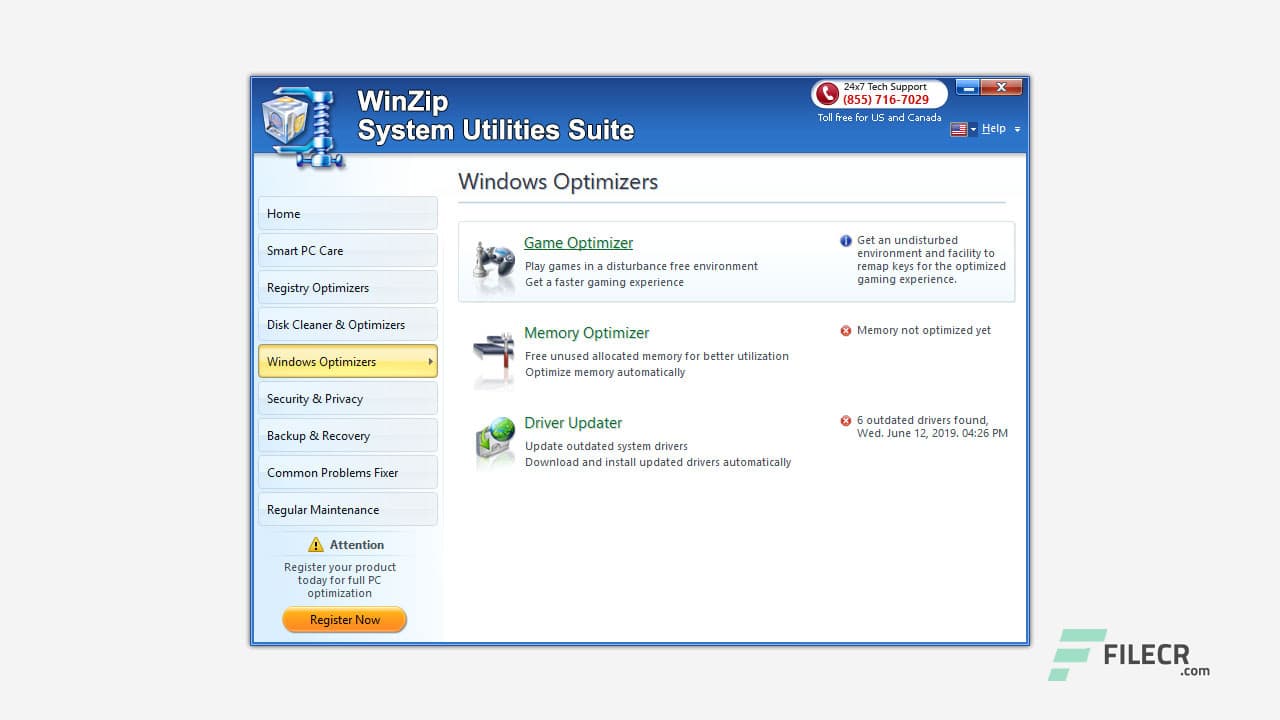1280x720 pixels.
Task: Click the US flag language icon
Action: pos(957,129)
